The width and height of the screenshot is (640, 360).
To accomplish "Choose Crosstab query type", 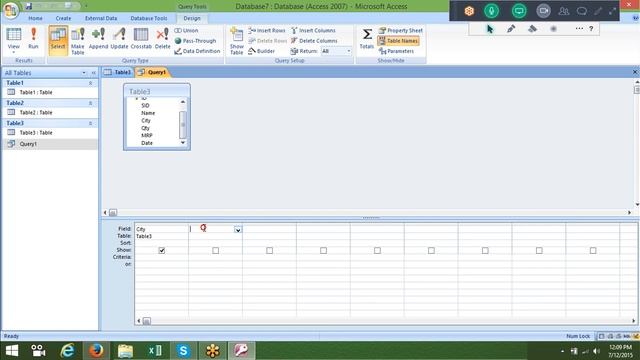I will [x=141, y=39].
